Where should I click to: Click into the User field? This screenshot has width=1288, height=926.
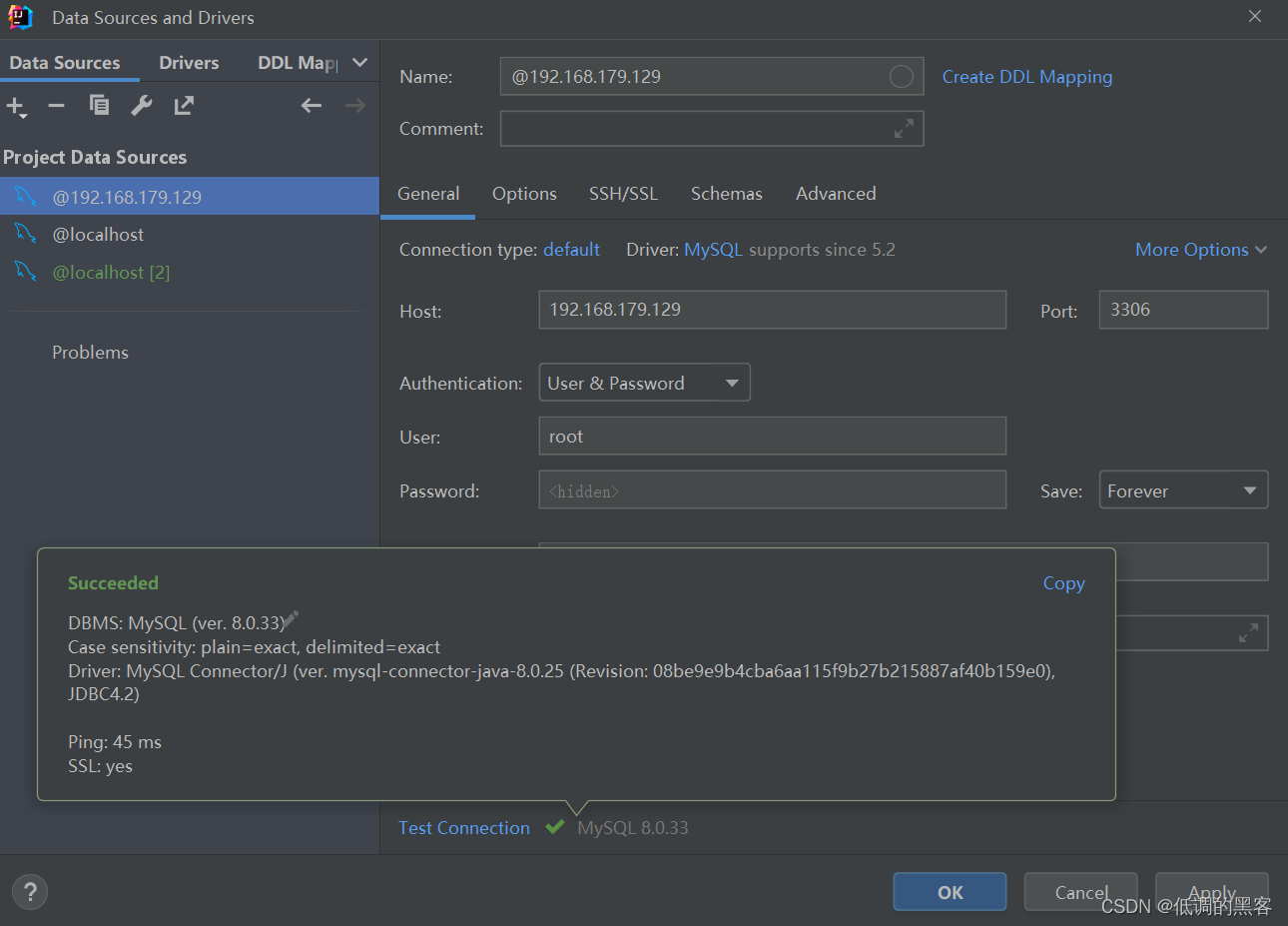click(x=772, y=437)
